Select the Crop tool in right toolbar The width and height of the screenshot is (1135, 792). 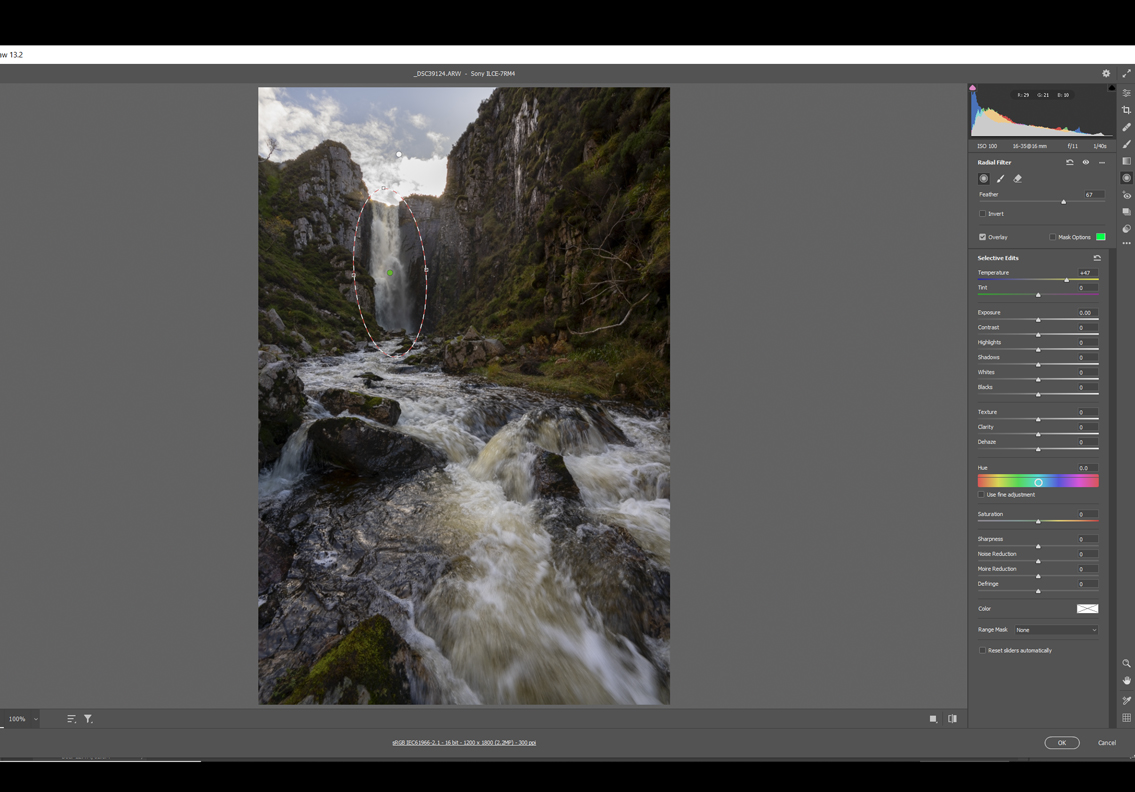click(1126, 110)
